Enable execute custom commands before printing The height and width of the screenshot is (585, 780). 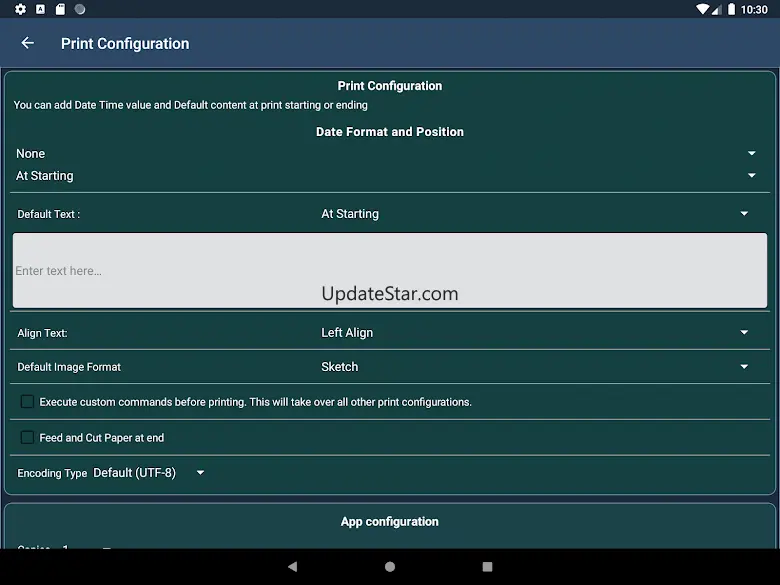27,401
